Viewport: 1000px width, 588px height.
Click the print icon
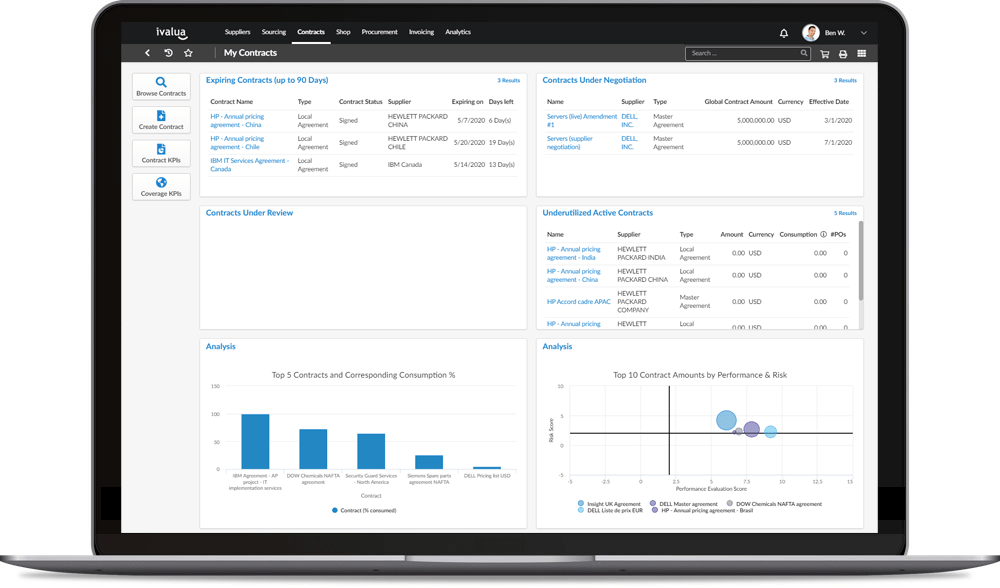pos(843,54)
